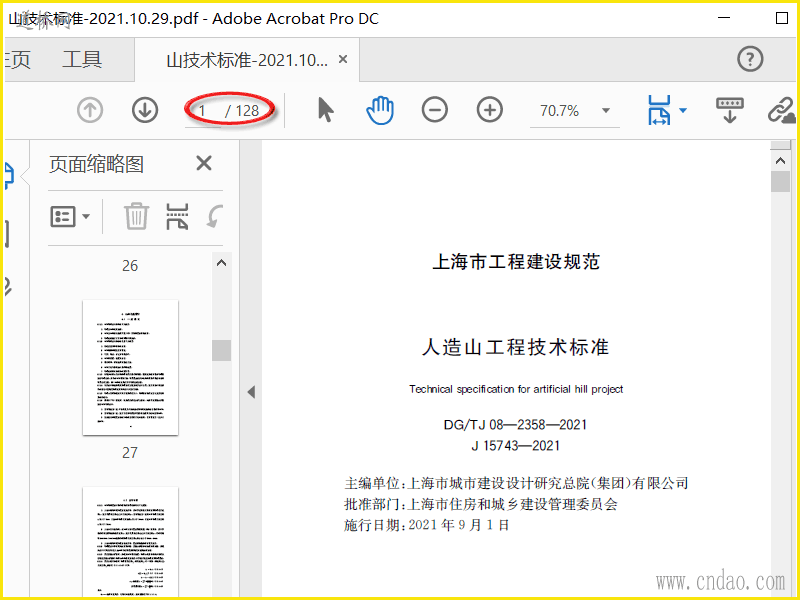
Task: Minimize the Acrobat window
Action: tap(724, 18)
